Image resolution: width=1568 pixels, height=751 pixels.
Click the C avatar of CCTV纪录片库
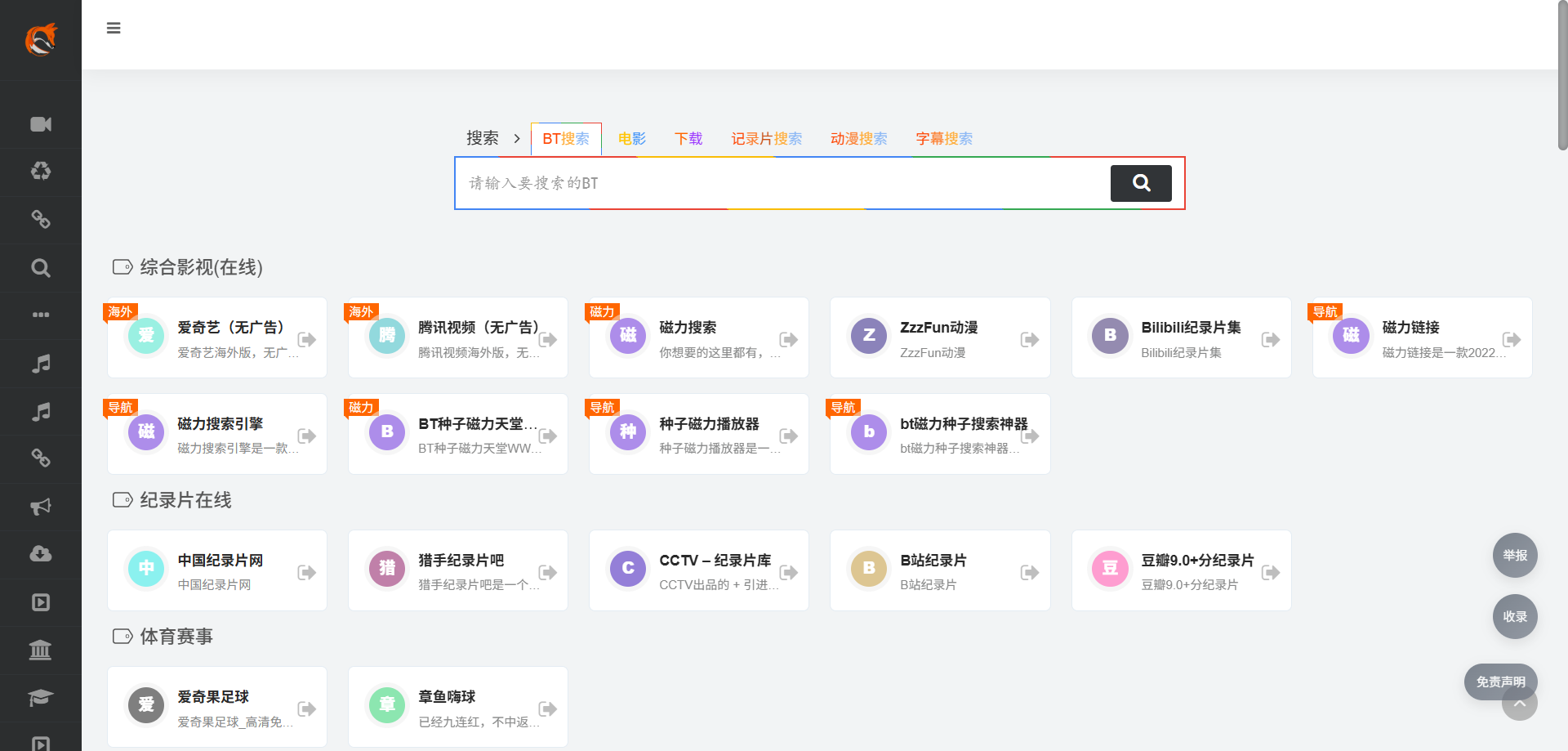point(628,568)
